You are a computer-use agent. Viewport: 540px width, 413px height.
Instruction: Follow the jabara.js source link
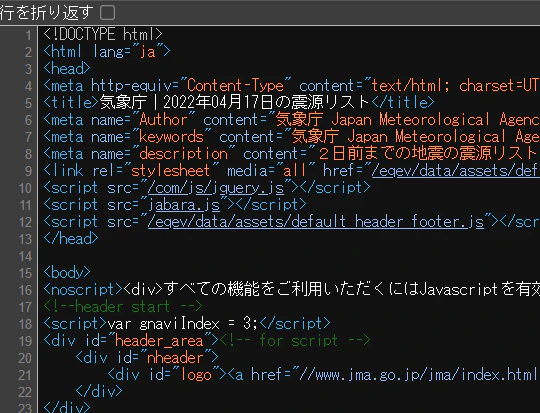184,205
